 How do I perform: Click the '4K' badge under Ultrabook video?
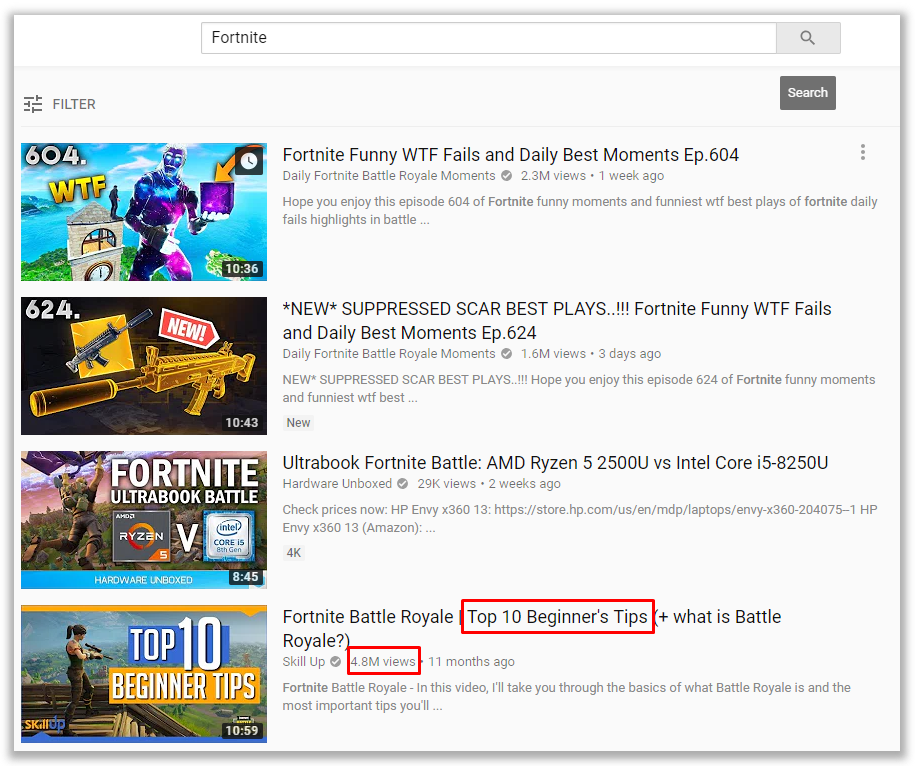click(294, 552)
